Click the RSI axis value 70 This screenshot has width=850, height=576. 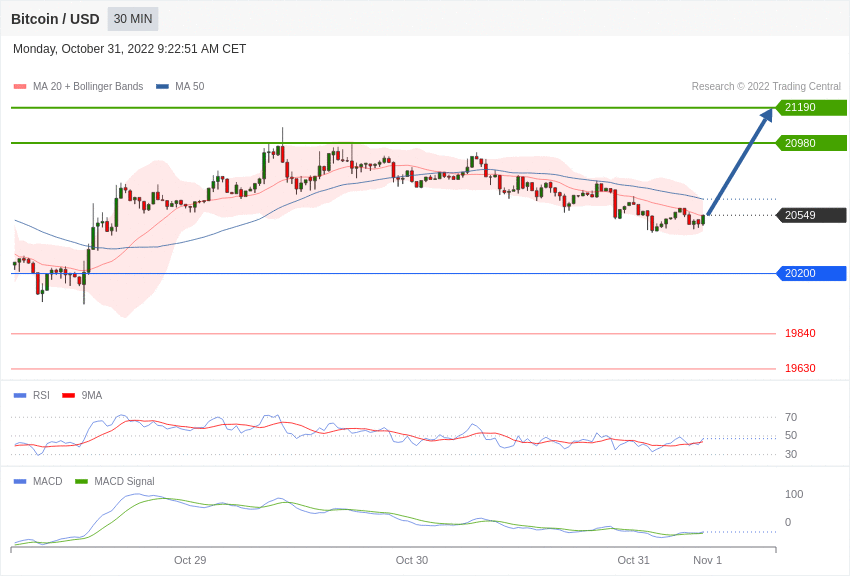(x=791, y=417)
